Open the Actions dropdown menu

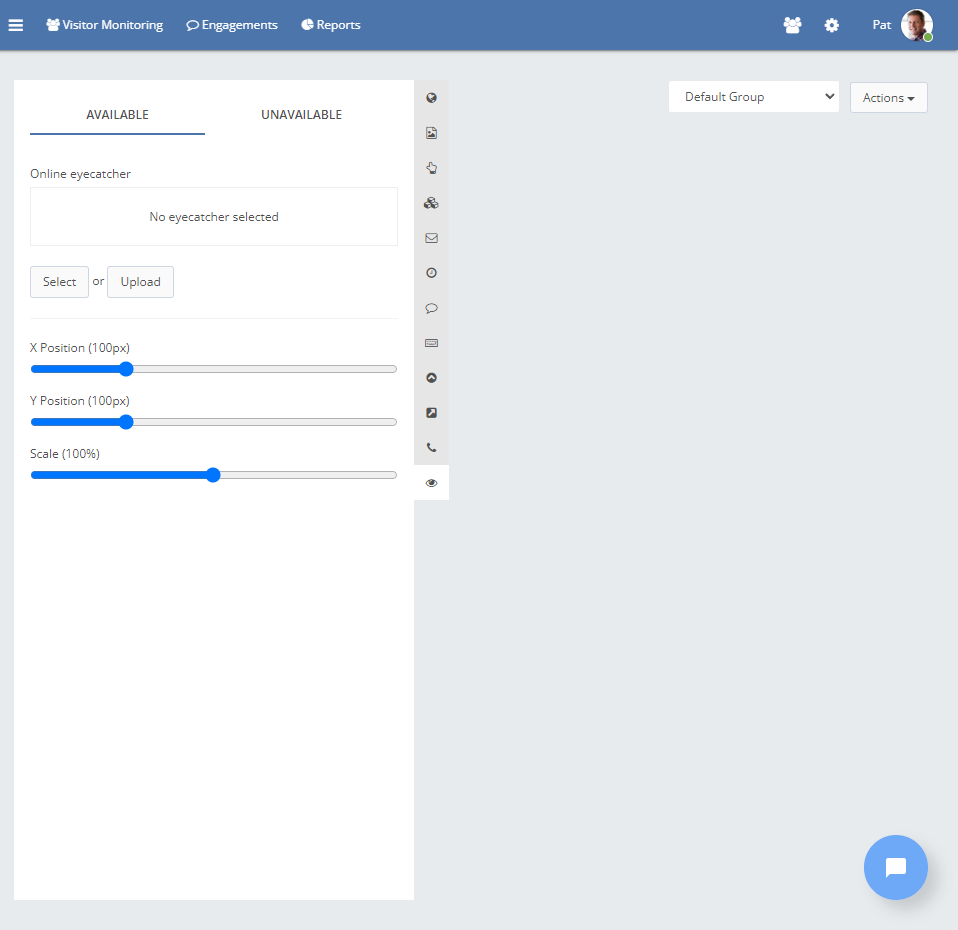[888, 98]
